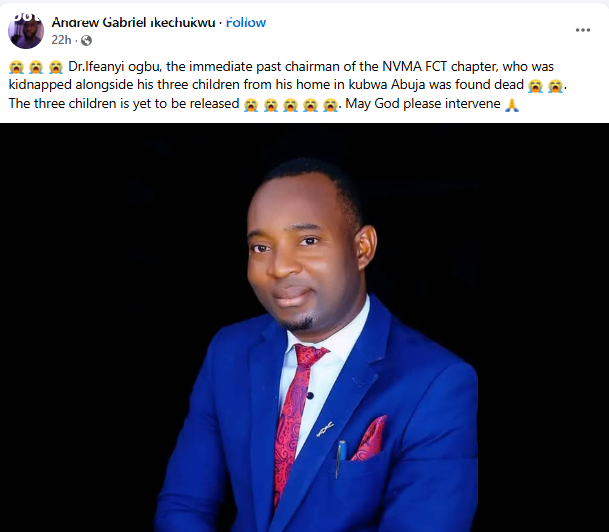Click the lapel pin on the blue suit

pyautogui.click(x=325, y=429)
